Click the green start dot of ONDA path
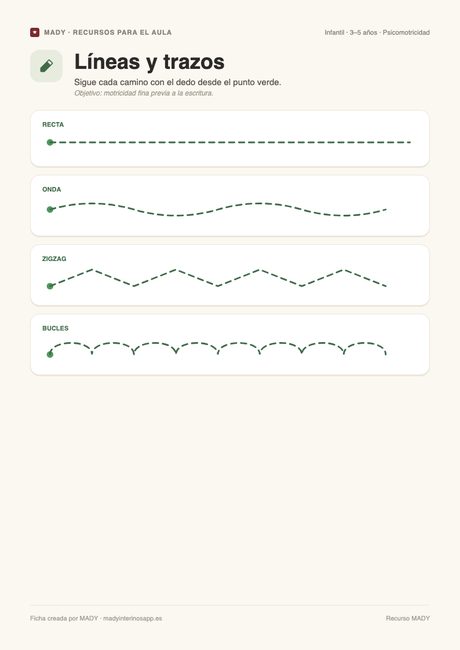 pyautogui.click(x=50, y=209)
